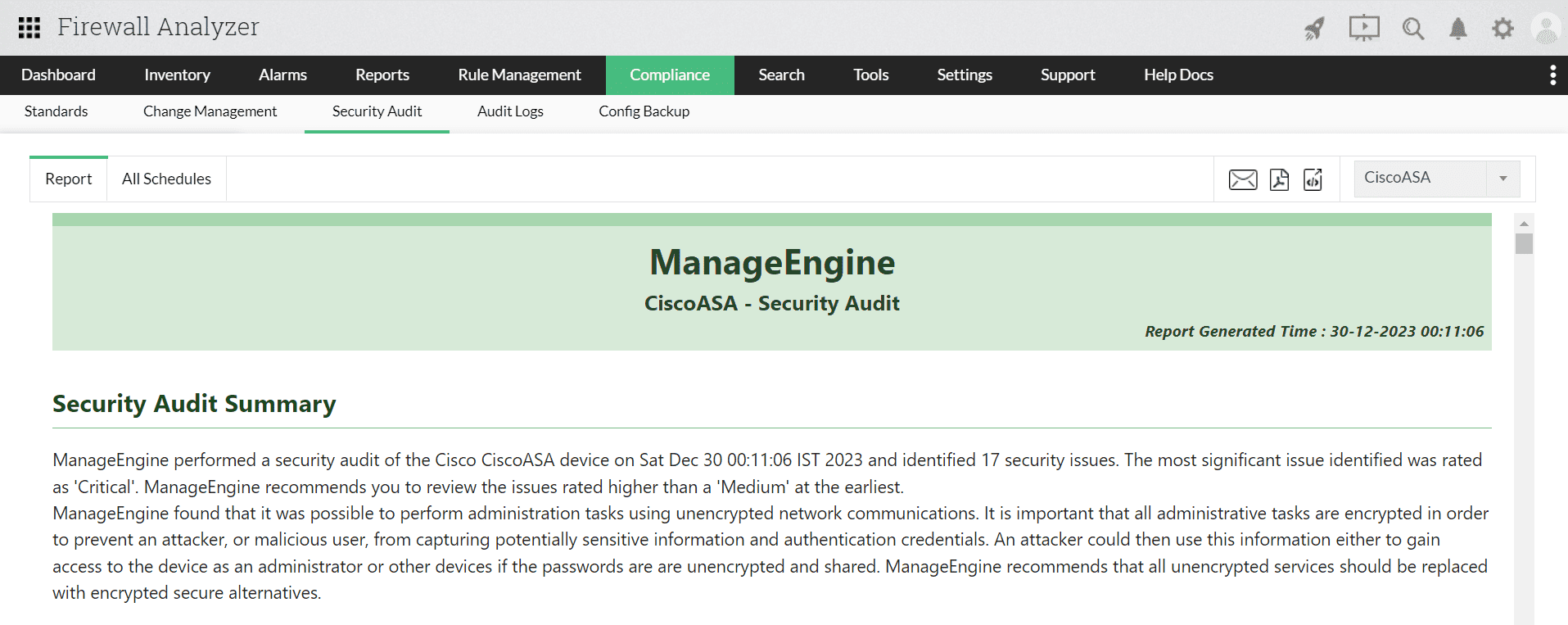This screenshot has width=1568, height=625.
Task: Email the report via envelope icon
Action: [x=1243, y=179]
